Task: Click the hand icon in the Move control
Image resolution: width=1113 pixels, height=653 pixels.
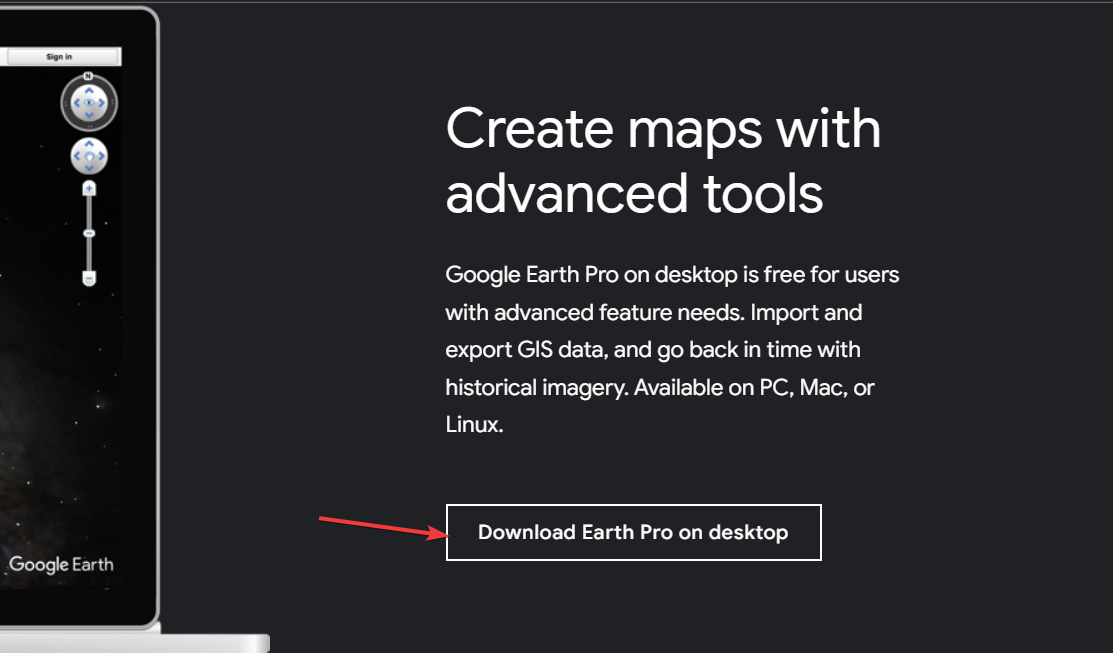Action: tap(89, 155)
